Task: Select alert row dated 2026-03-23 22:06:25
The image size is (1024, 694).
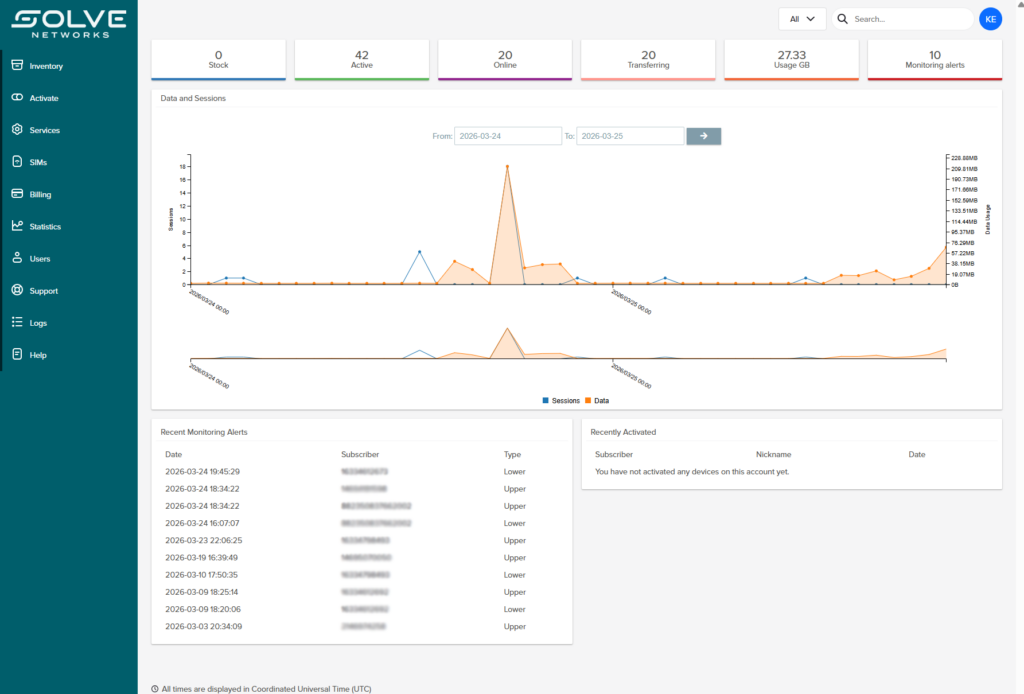Action: 361,541
